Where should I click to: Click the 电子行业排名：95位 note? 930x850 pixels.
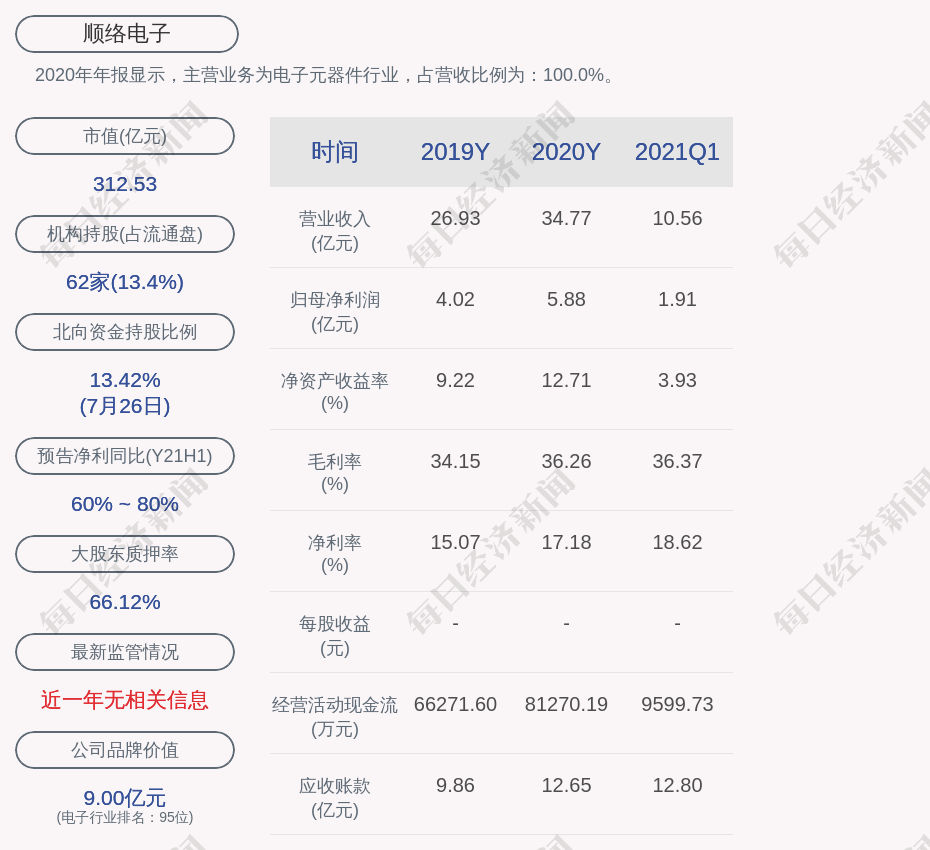coord(125,817)
